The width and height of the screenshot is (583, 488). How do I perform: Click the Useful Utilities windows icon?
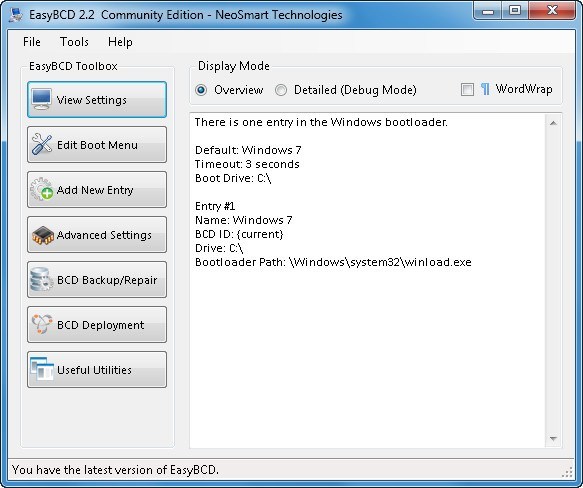42,369
